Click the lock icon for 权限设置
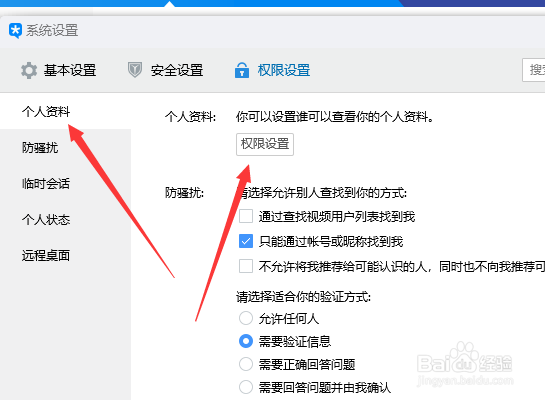 (242, 70)
